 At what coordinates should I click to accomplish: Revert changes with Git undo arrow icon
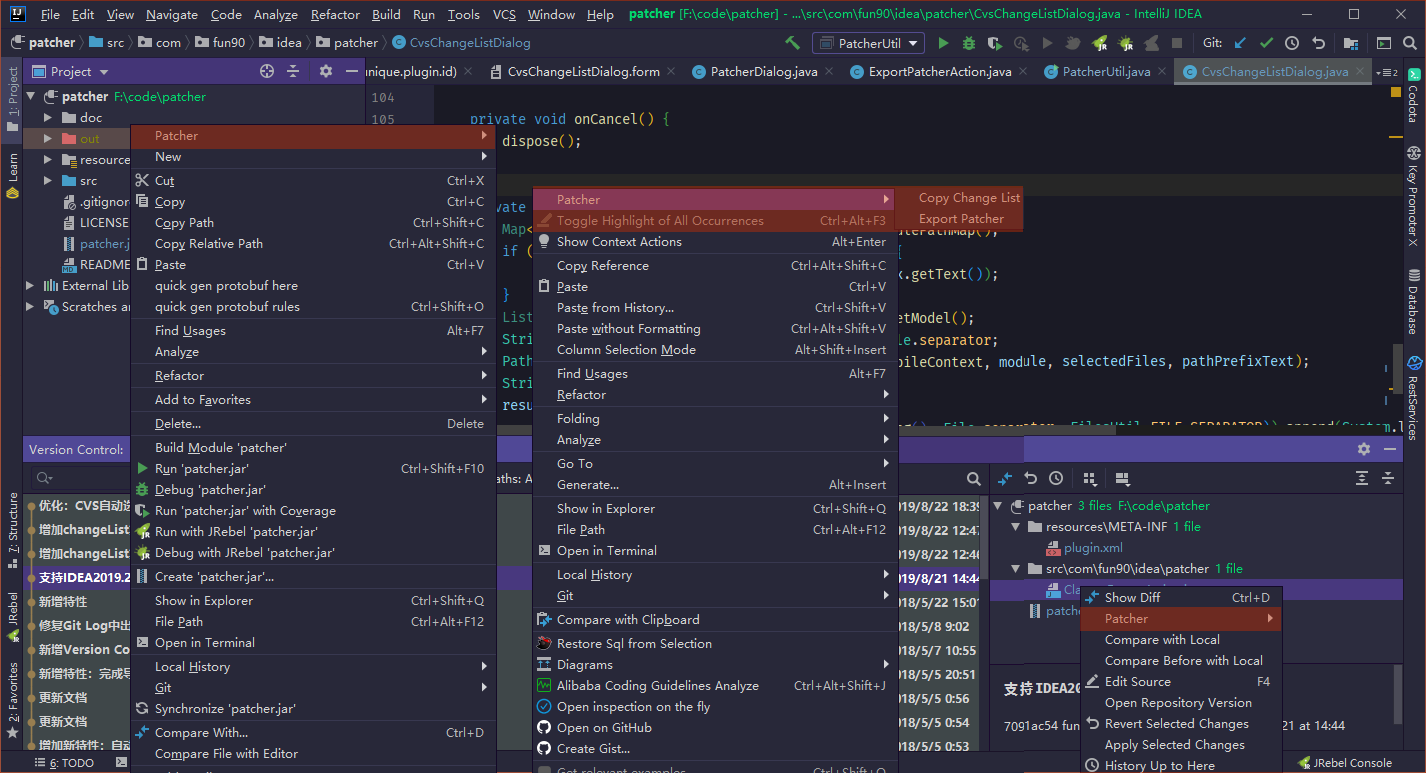(1318, 43)
